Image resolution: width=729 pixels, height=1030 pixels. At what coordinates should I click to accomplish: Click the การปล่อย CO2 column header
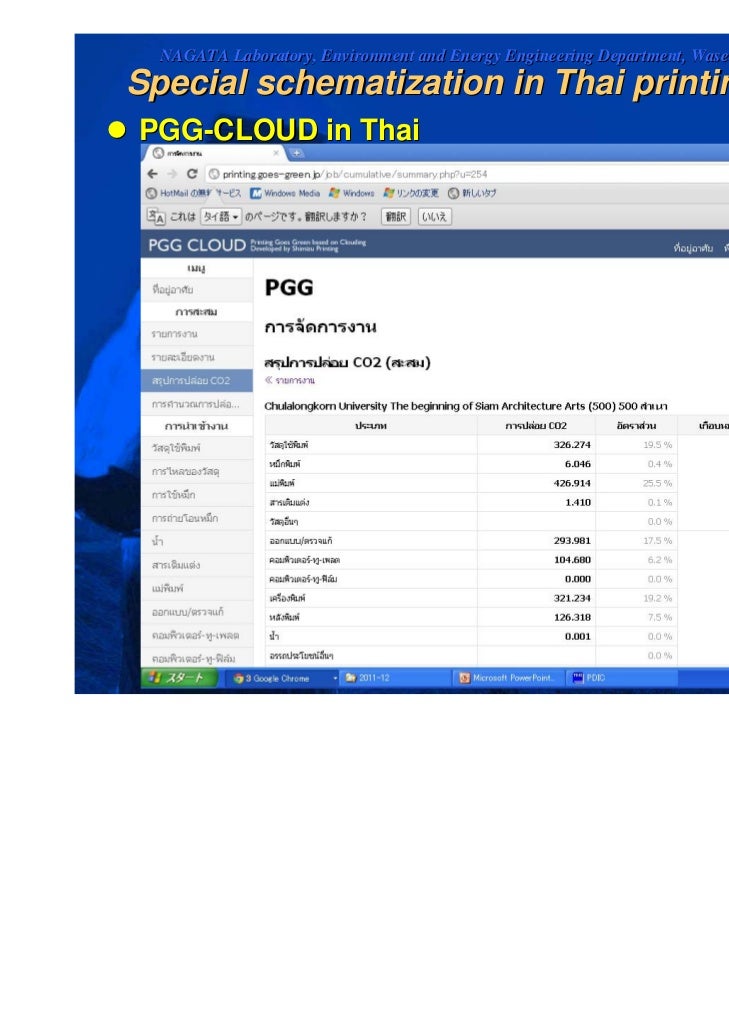[x=536, y=426]
